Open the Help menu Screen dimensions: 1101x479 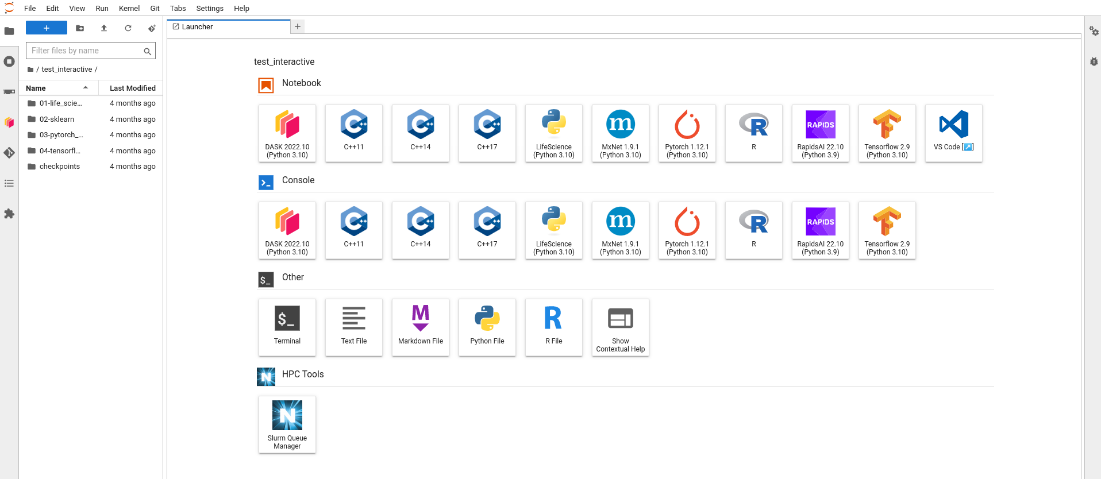[x=242, y=8]
